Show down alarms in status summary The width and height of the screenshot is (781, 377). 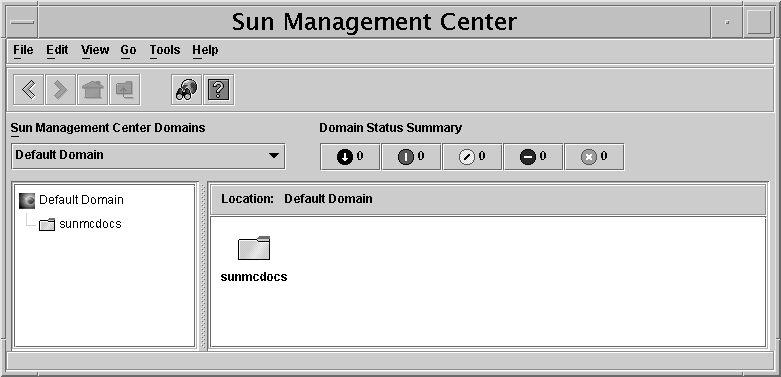point(350,157)
